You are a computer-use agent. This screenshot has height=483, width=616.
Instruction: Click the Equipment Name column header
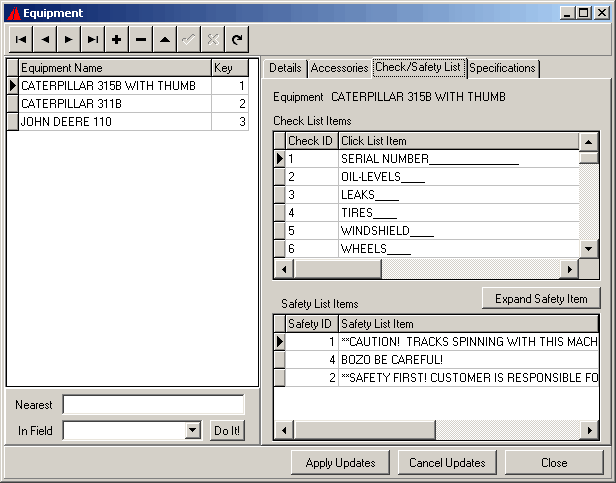pos(115,68)
